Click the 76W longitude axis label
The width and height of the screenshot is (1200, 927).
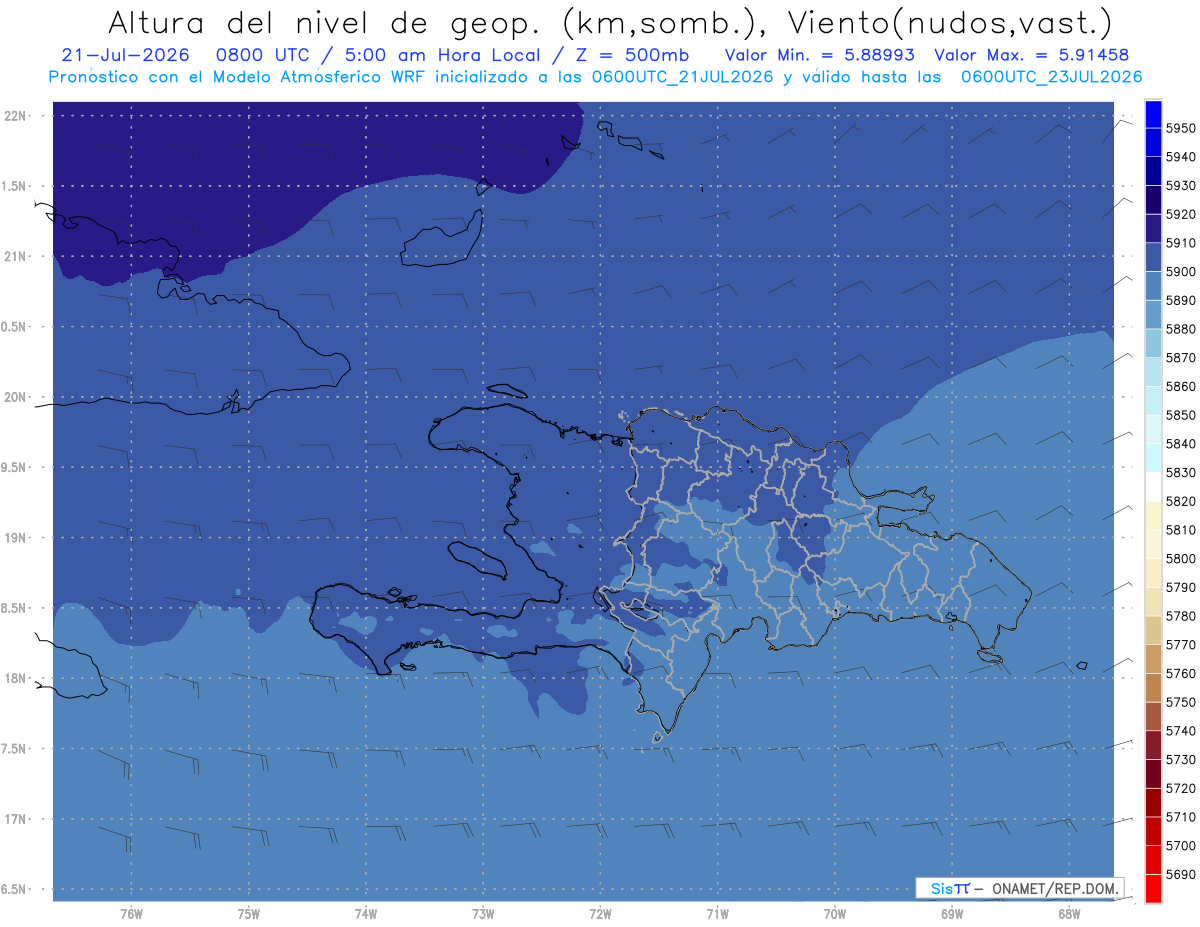[131, 913]
